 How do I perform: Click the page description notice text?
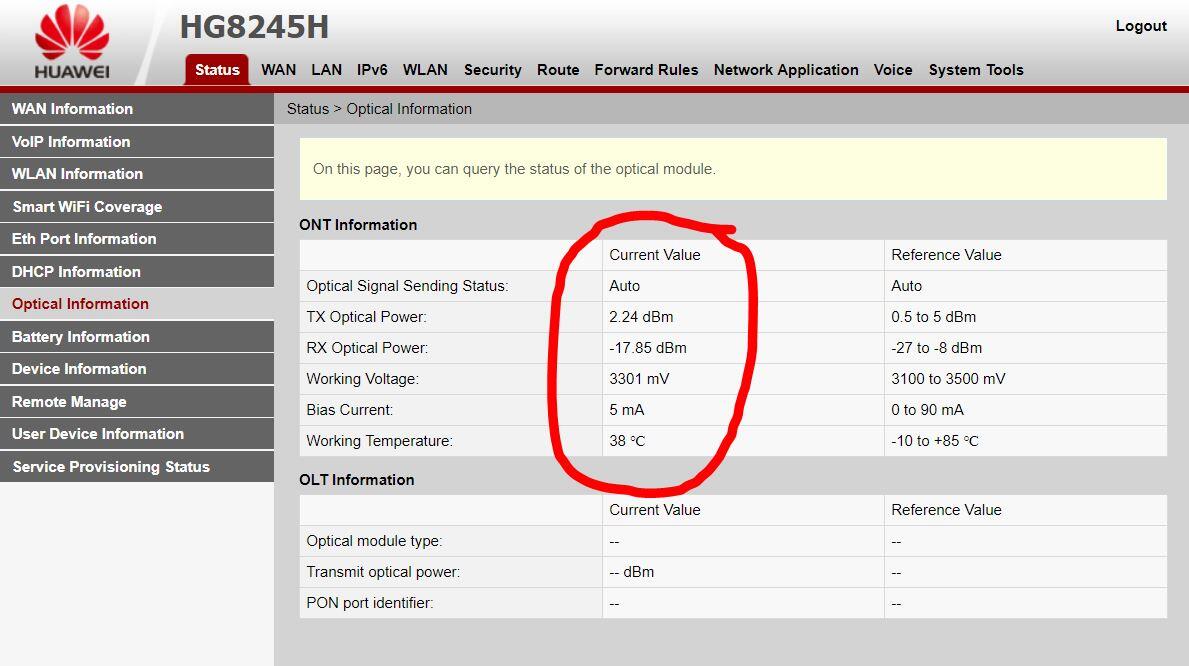pos(514,169)
